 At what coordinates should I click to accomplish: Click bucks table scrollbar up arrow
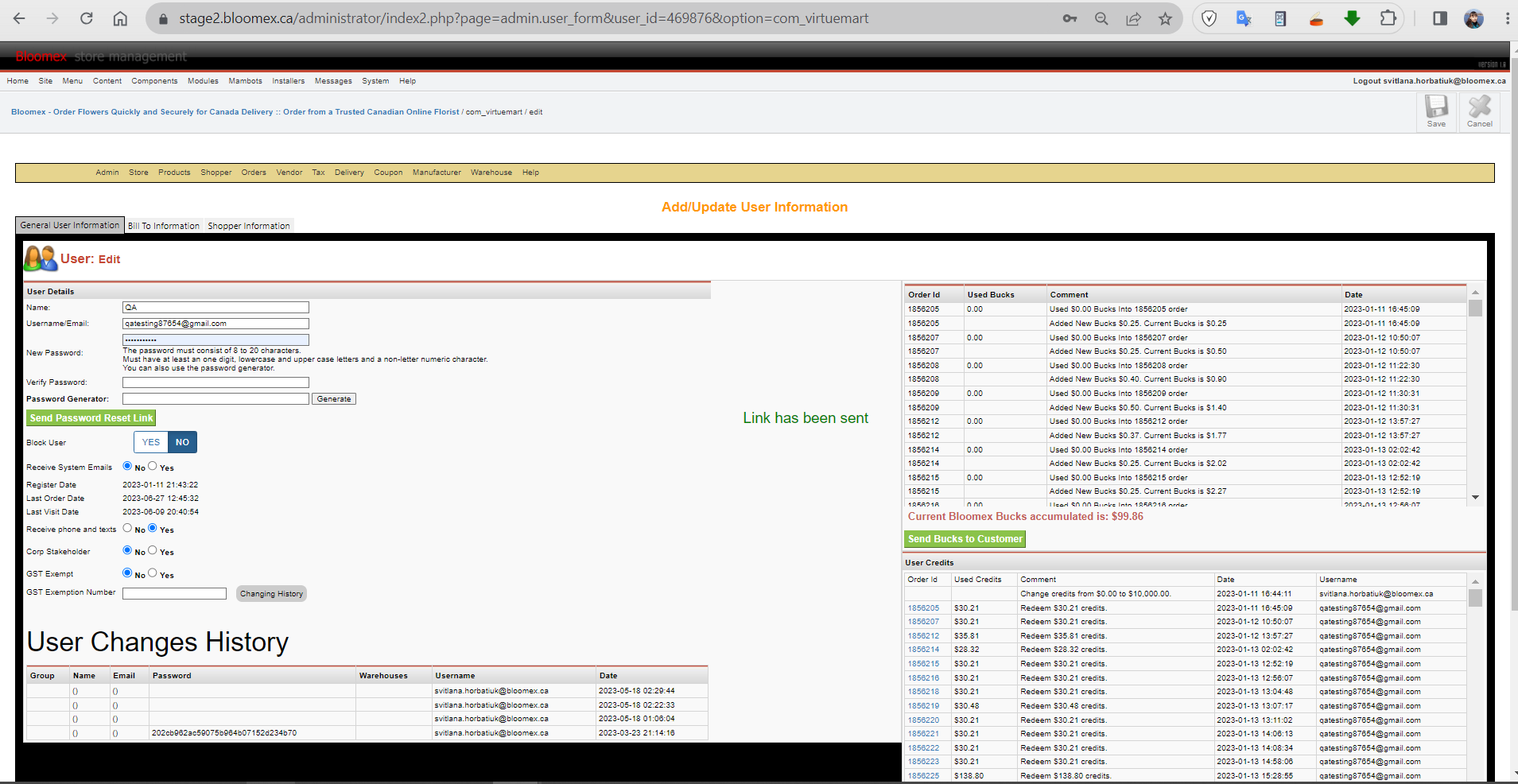click(x=1475, y=293)
